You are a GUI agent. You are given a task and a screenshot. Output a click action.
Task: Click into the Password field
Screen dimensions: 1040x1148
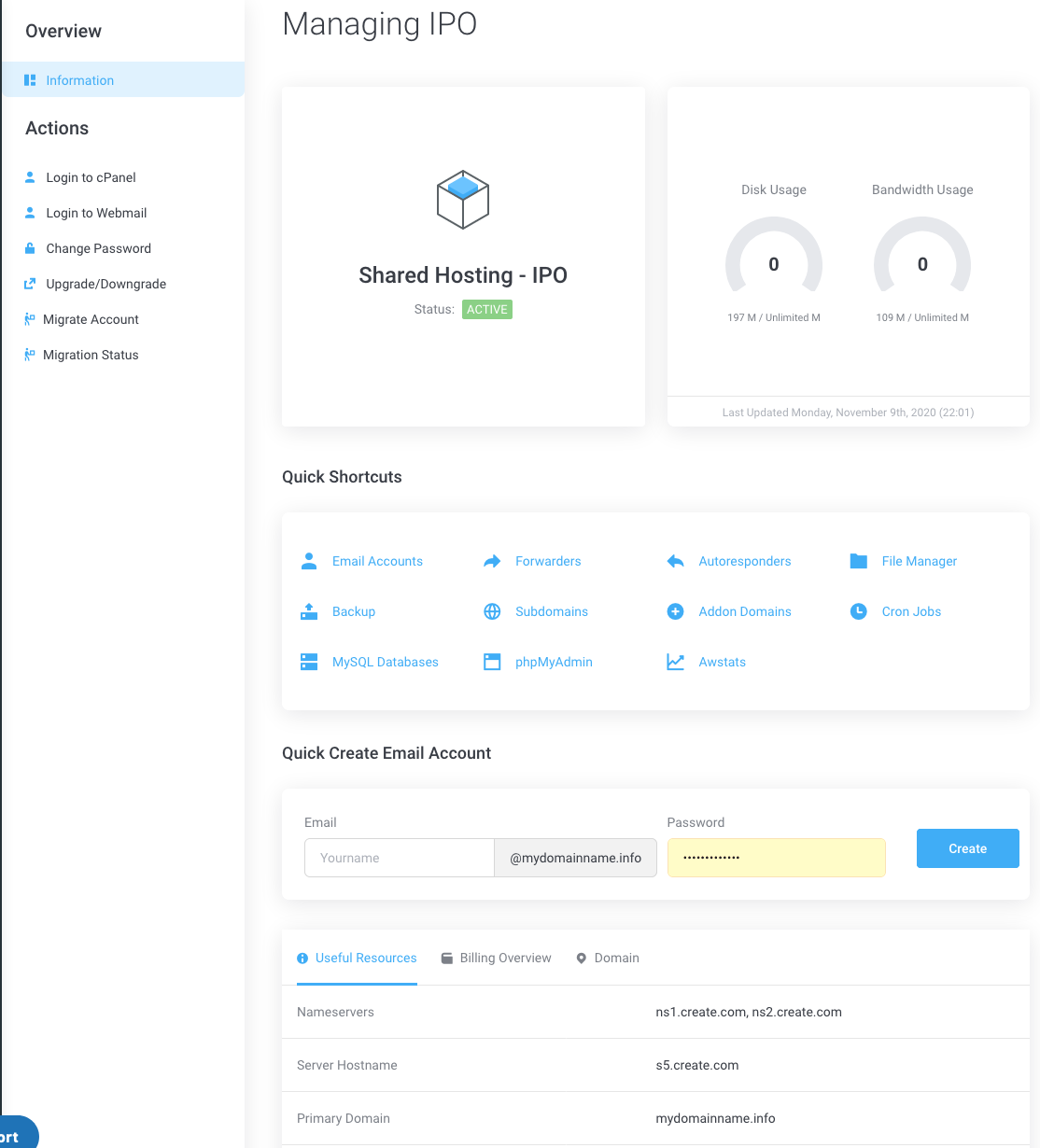point(776,858)
